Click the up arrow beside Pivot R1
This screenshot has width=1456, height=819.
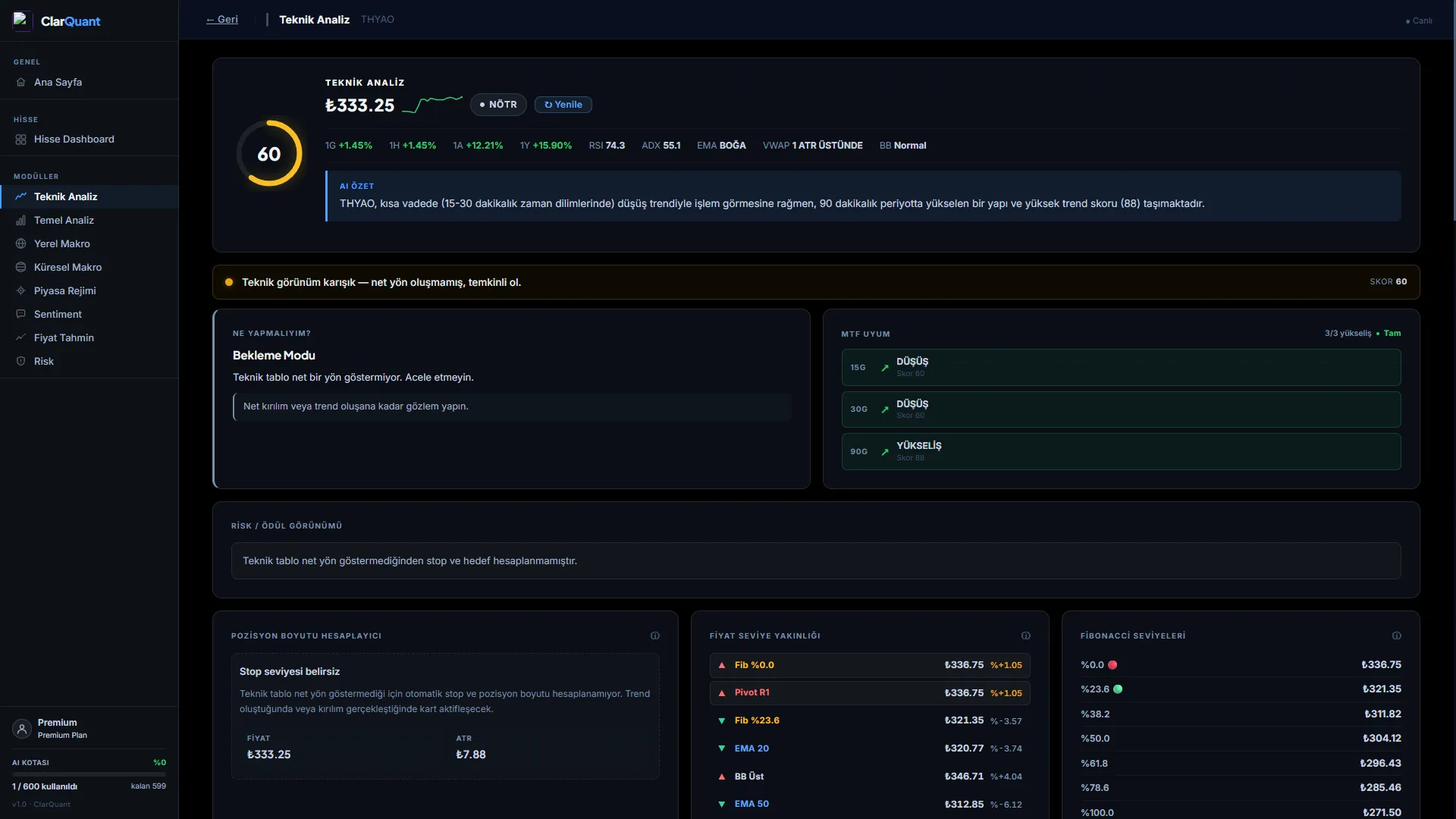point(722,693)
